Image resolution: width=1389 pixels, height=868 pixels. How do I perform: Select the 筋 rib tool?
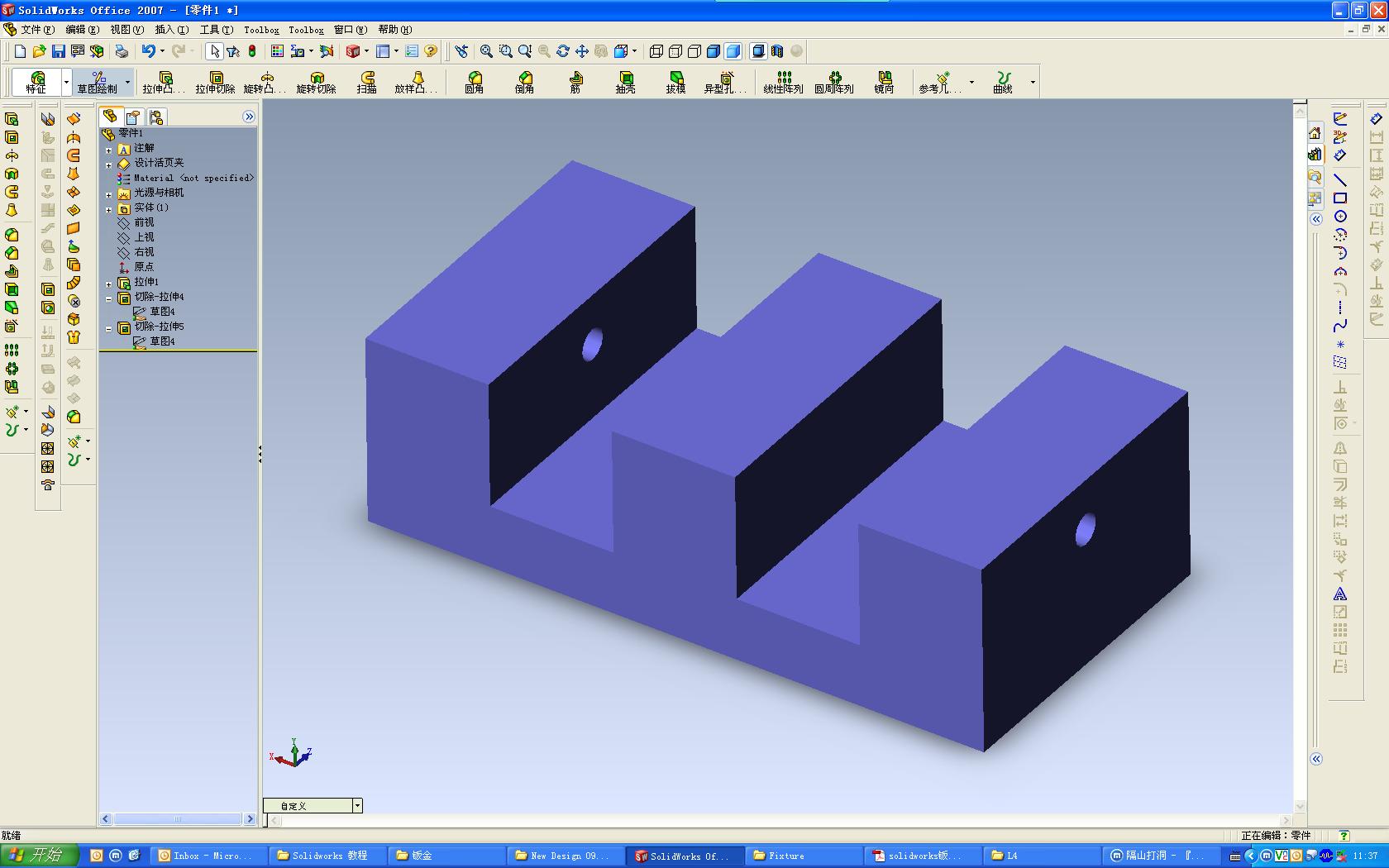[x=575, y=83]
